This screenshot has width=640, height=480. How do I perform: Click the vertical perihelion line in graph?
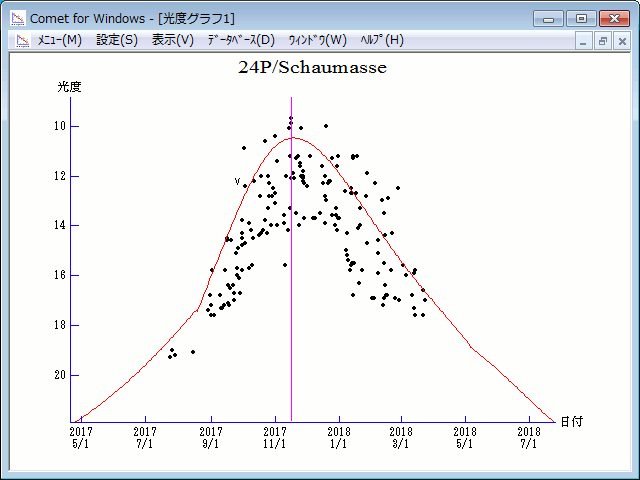click(x=291, y=300)
